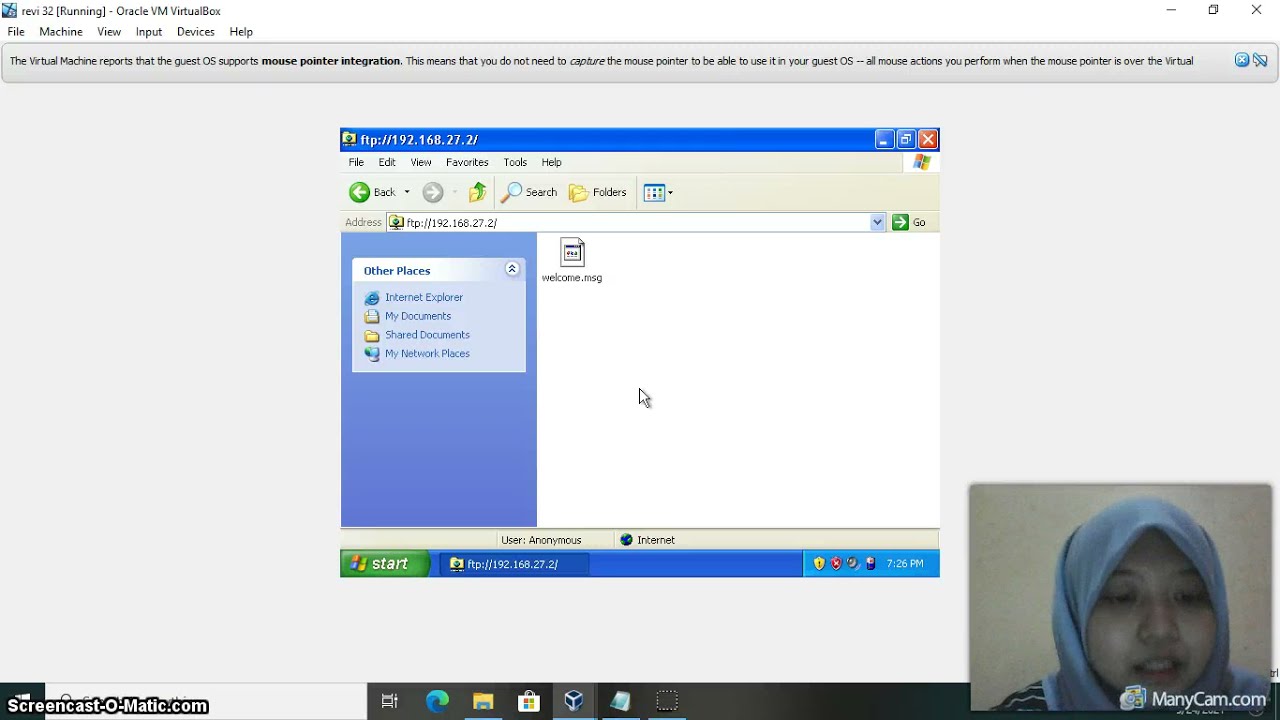
Task: Open the Internet Explorer link
Action: click(x=424, y=297)
